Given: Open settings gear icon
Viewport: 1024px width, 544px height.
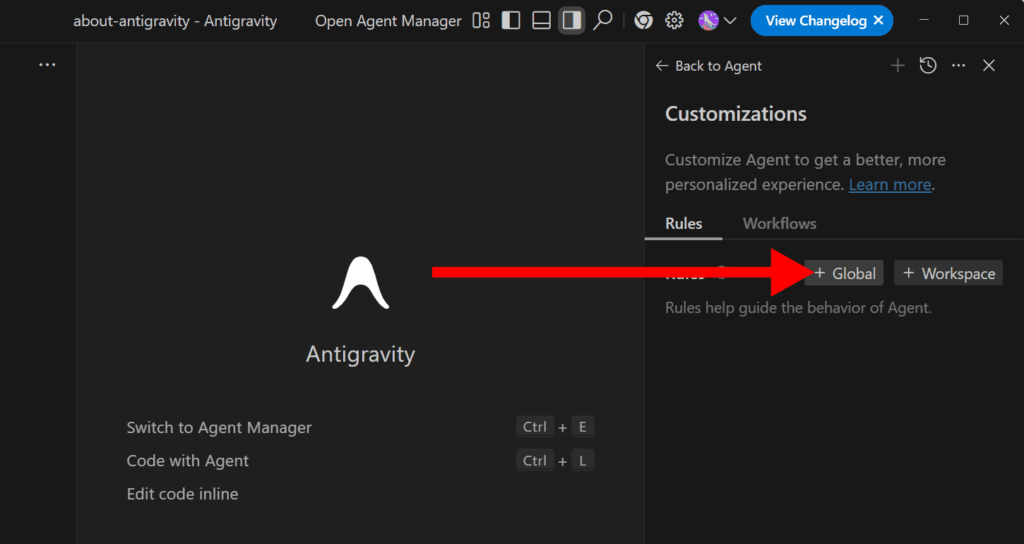Looking at the screenshot, I should [674, 21].
